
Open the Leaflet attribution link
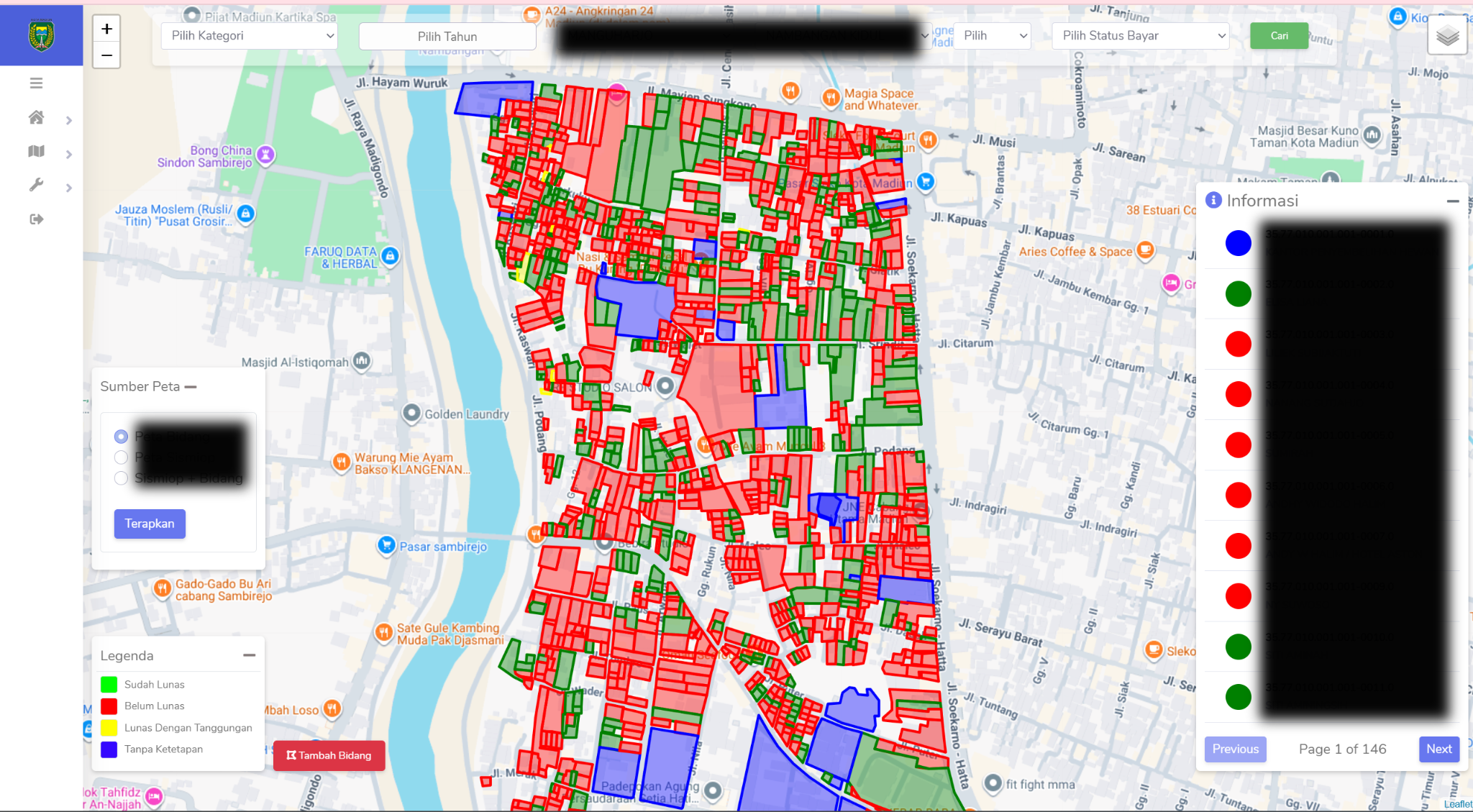(1458, 804)
